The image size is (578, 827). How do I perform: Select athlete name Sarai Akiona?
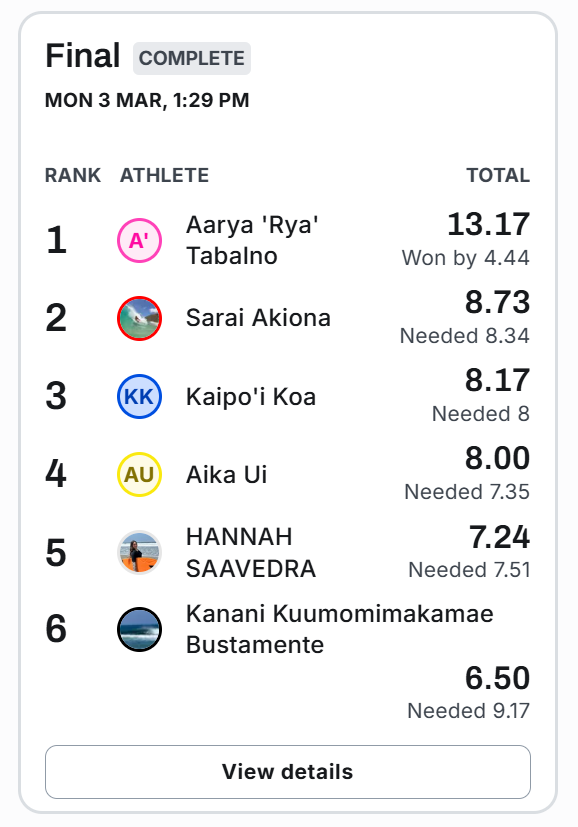point(258,318)
